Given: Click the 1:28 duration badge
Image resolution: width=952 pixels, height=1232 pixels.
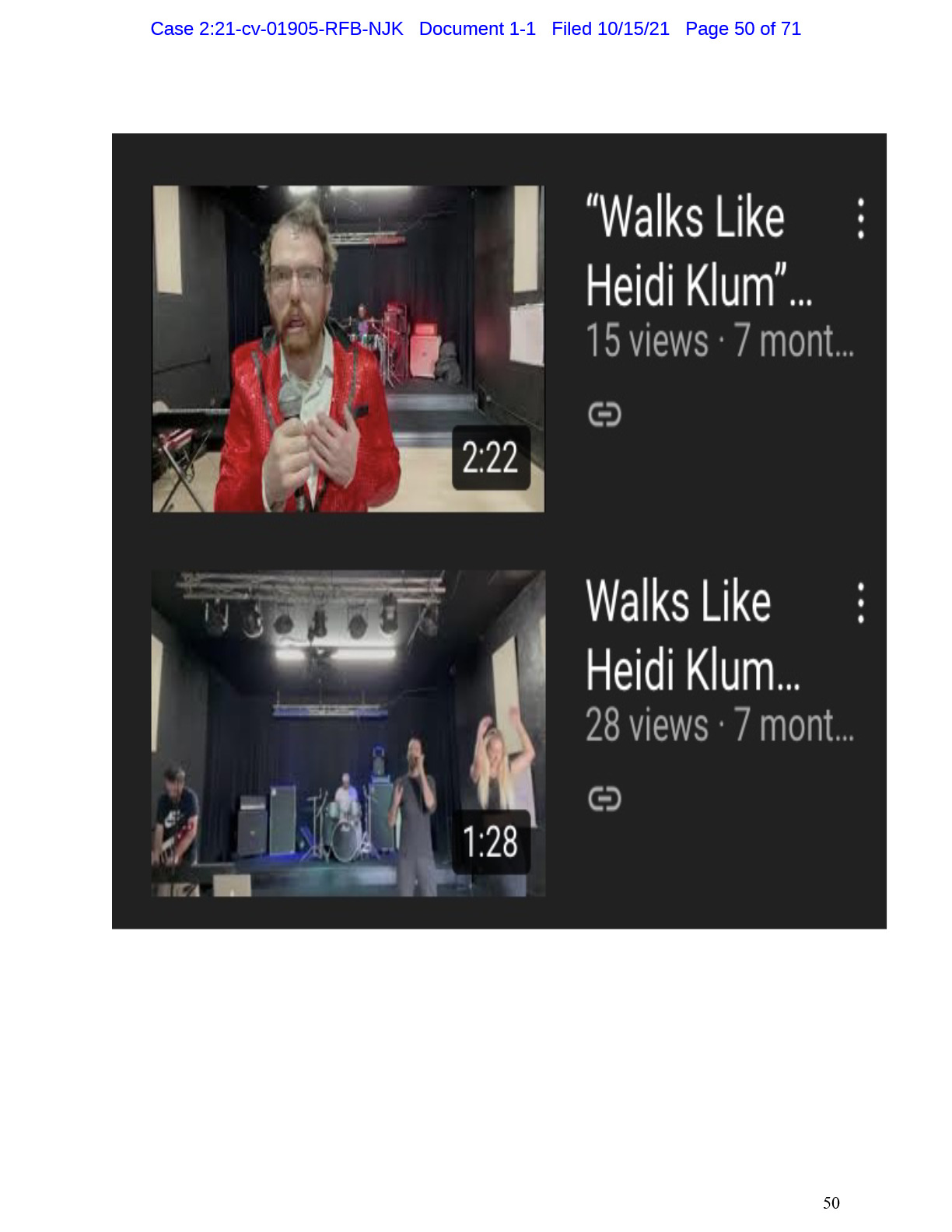Looking at the screenshot, I should coord(491,842).
